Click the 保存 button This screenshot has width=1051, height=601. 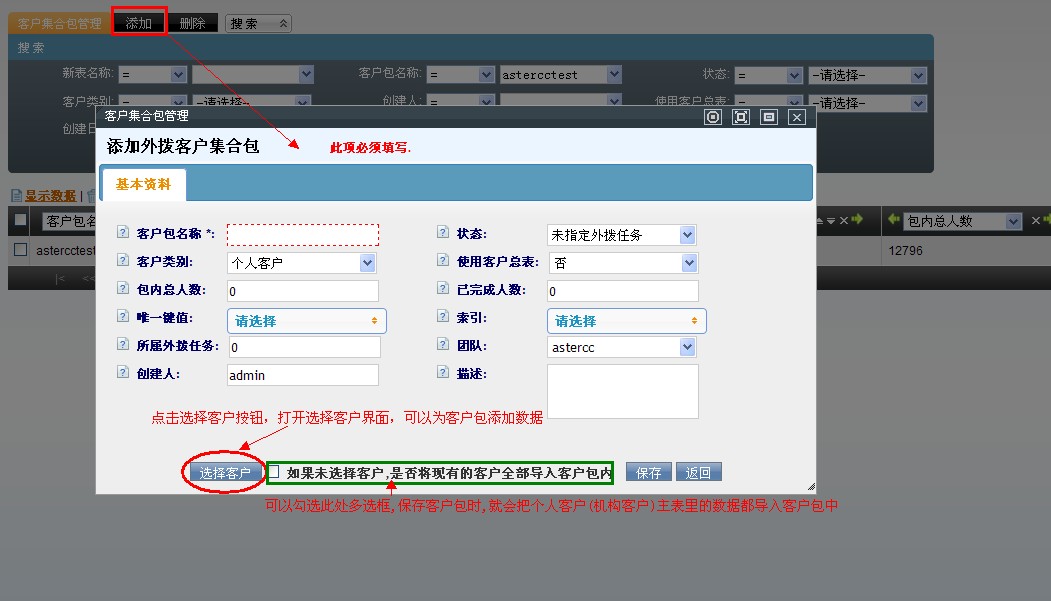coord(648,473)
